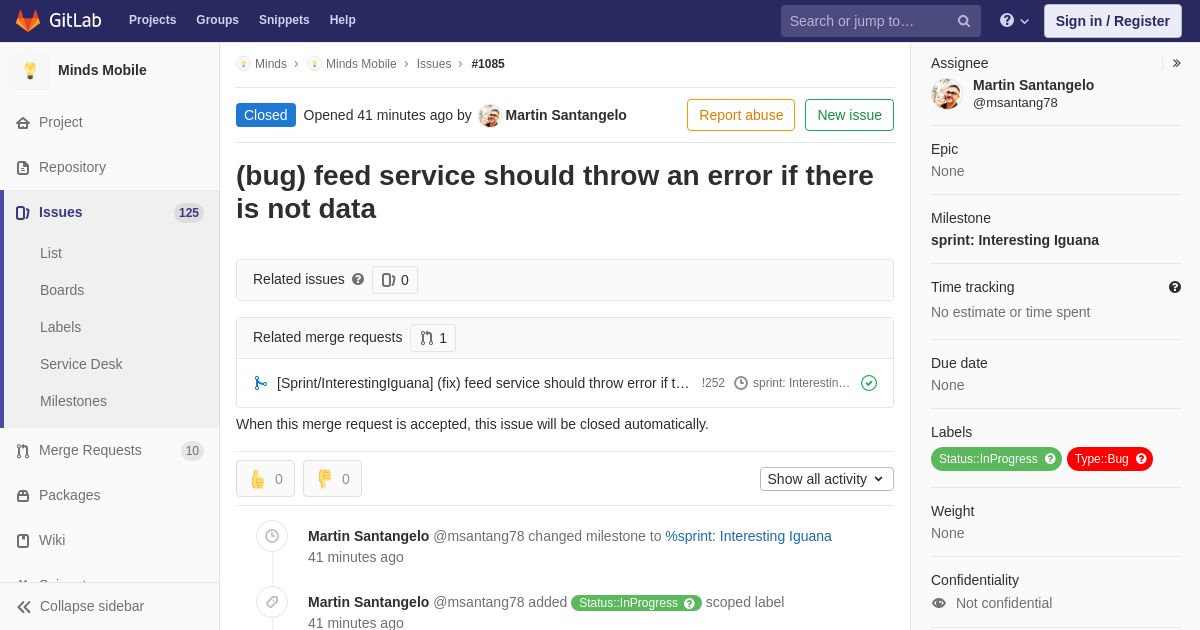
Task: Click the milestone clock icon in merge request row
Action: [x=741, y=383]
